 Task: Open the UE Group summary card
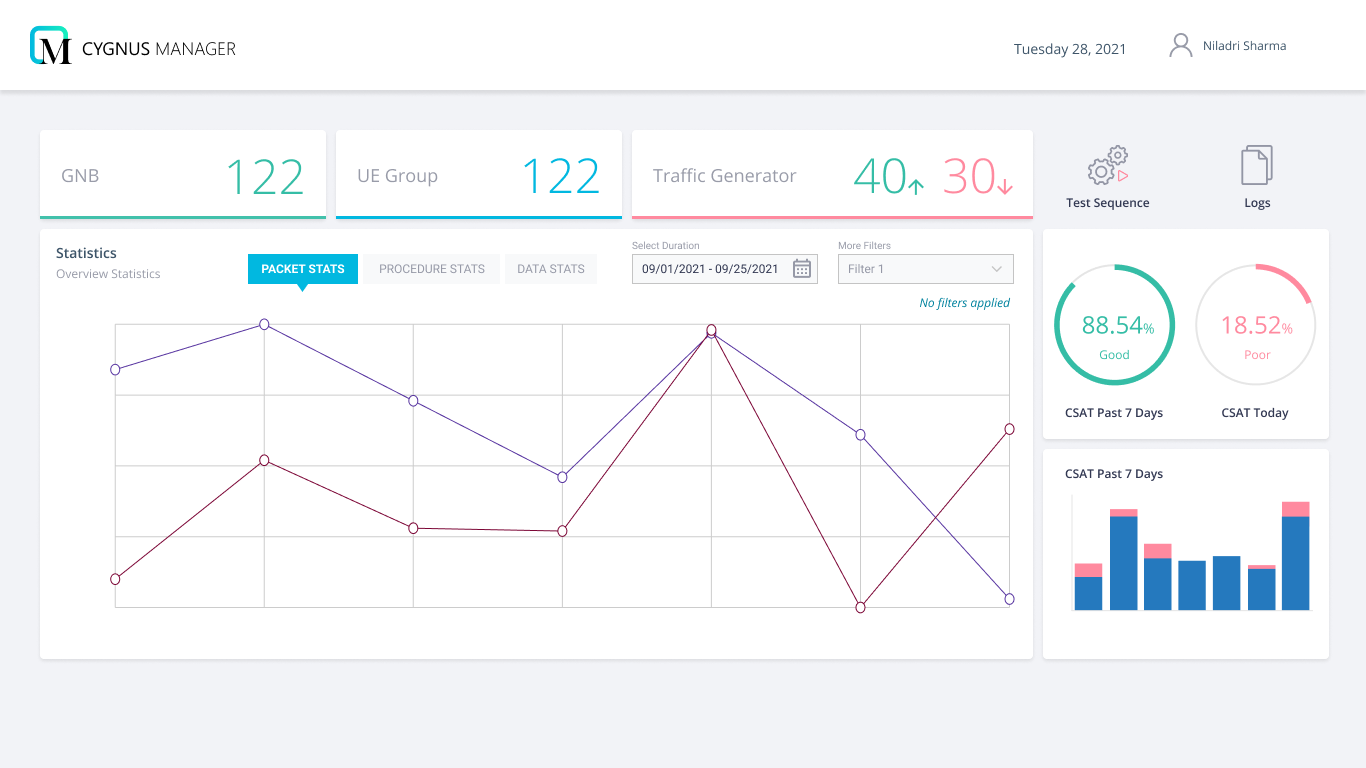tap(478, 175)
